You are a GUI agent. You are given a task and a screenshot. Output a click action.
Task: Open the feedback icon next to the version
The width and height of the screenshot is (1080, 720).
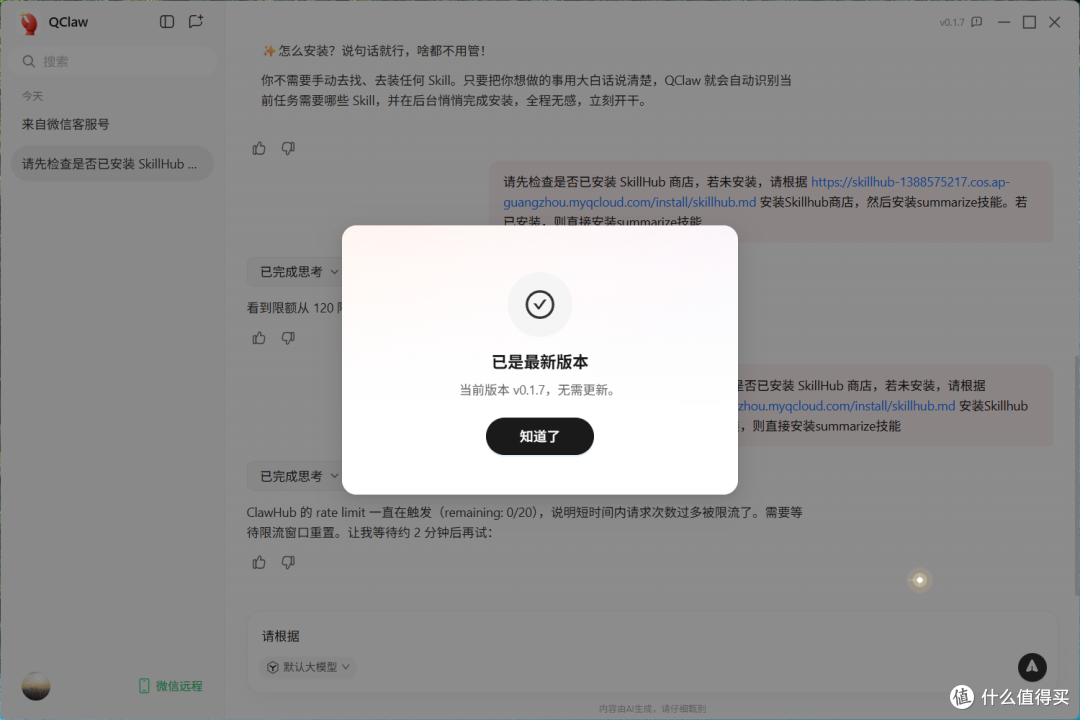977,22
